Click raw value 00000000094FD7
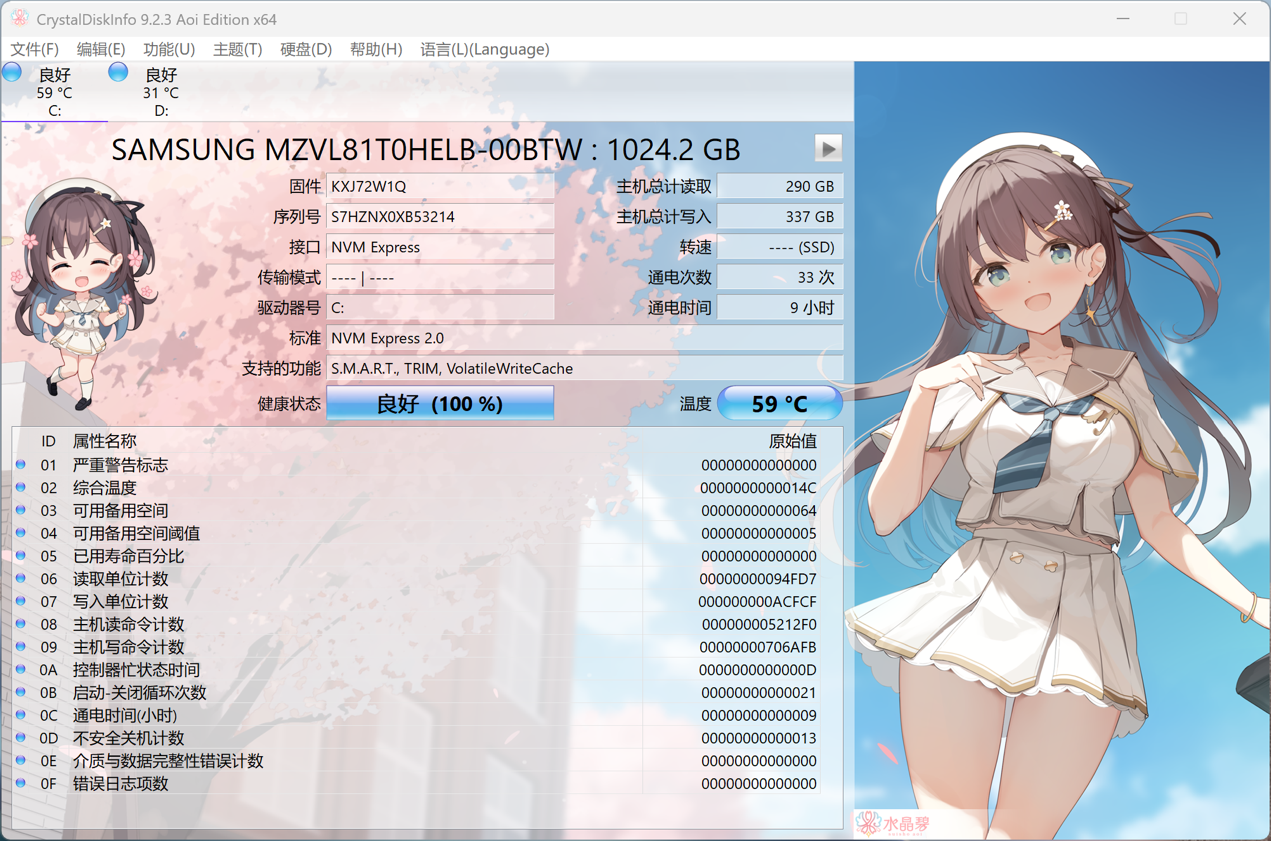 click(758, 579)
